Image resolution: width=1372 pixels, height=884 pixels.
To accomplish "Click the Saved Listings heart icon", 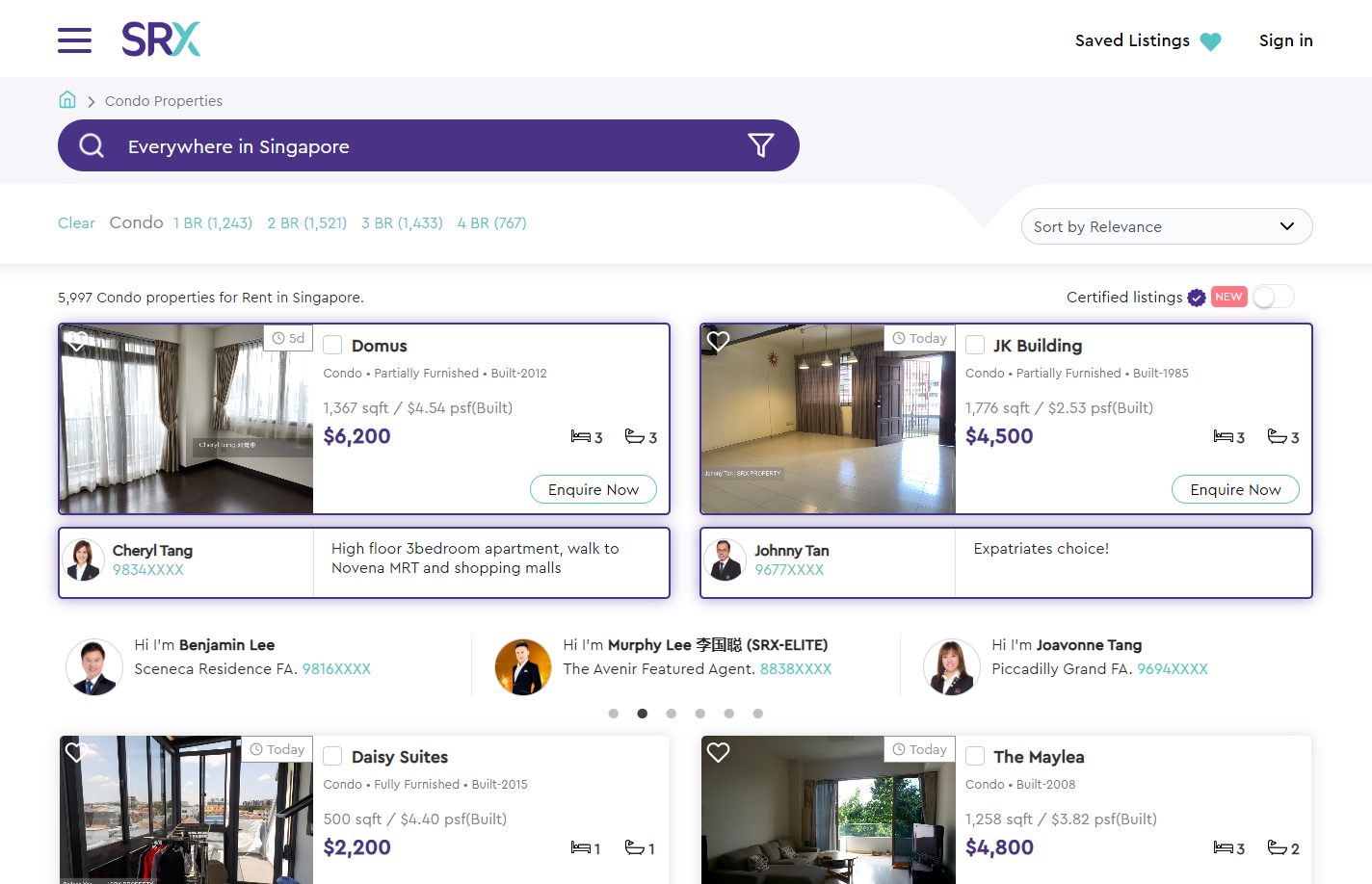I will pos(1211,41).
